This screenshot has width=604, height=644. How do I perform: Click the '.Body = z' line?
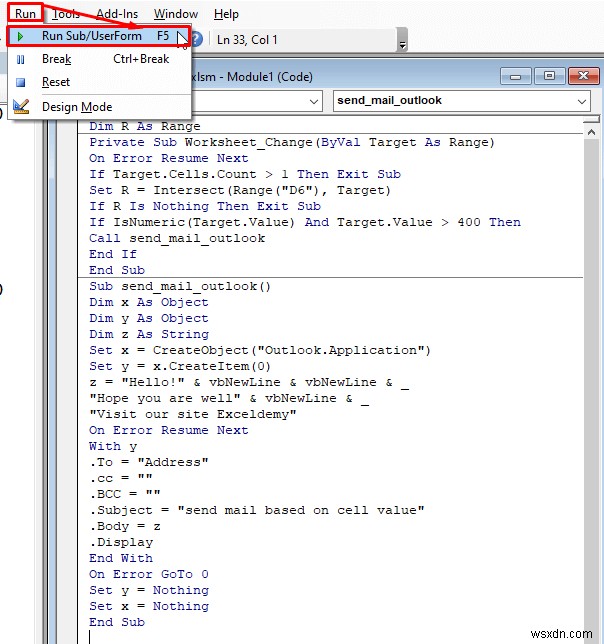(x=125, y=527)
